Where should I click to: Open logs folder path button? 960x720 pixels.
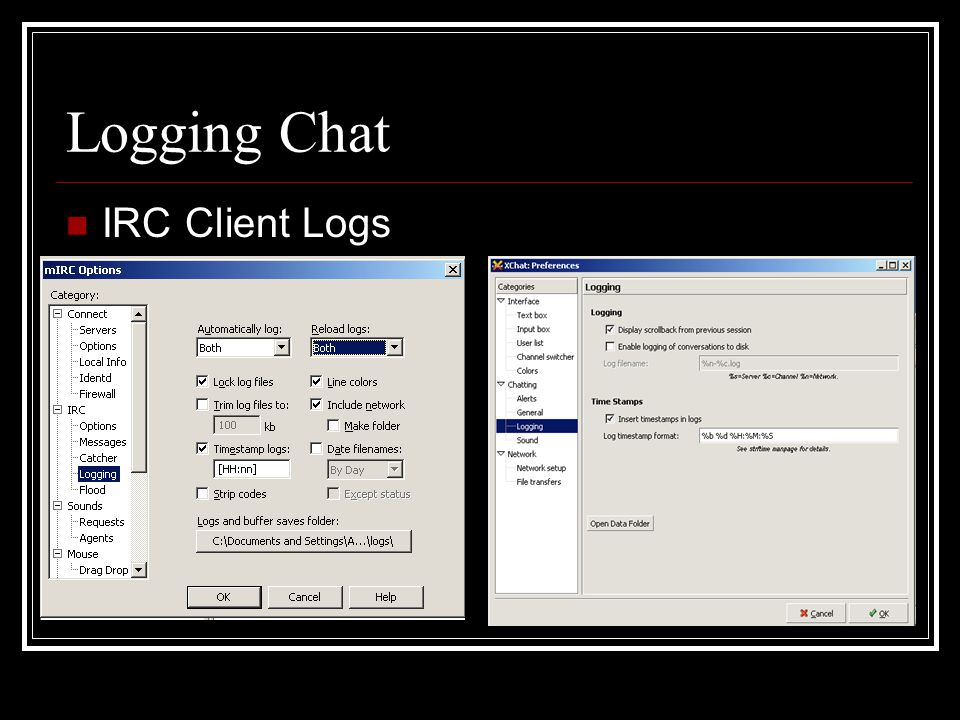click(304, 541)
